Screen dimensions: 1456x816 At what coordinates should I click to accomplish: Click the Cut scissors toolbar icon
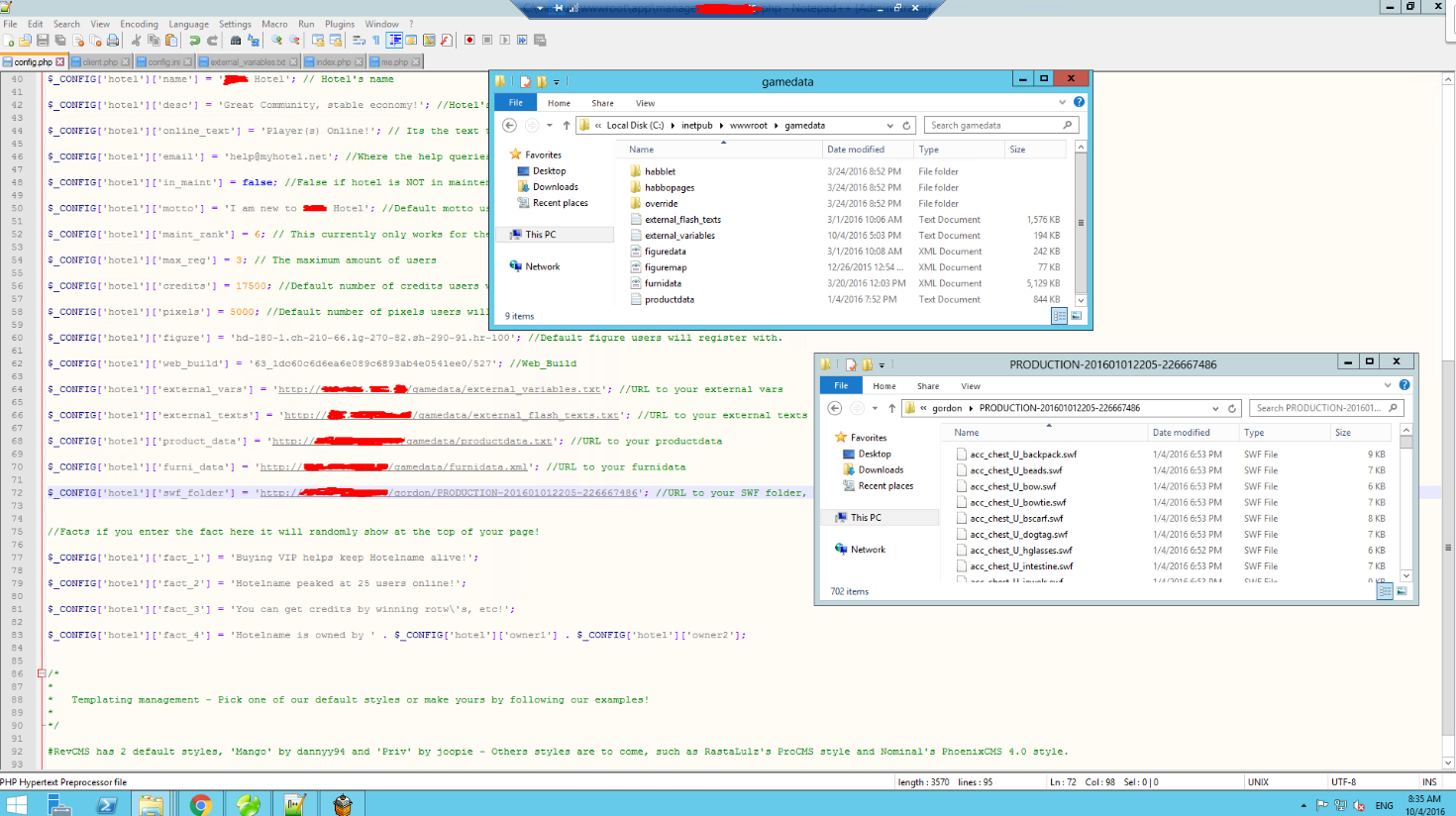coord(136,41)
